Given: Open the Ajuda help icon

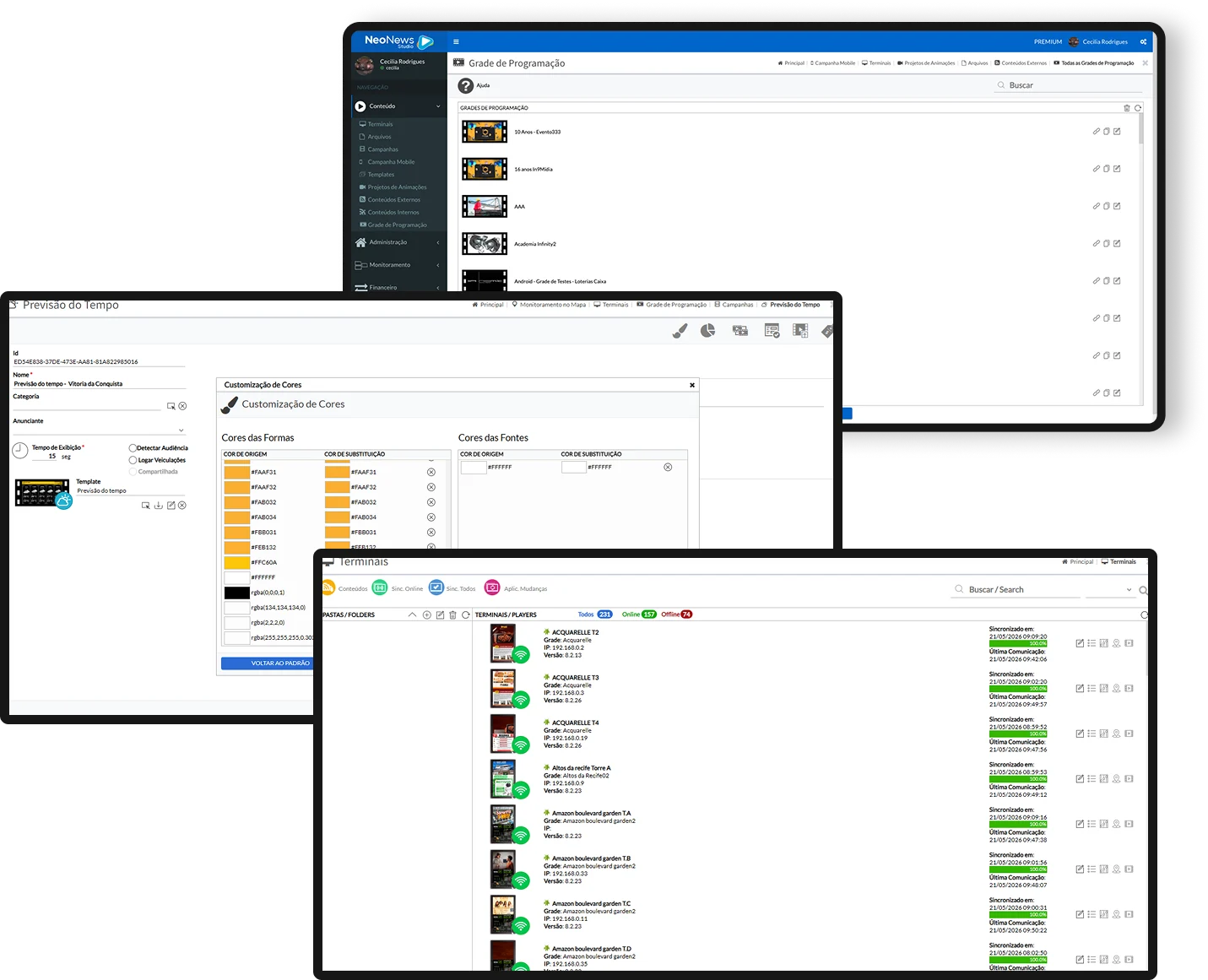Looking at the screenshot, I should coord(466,85).
